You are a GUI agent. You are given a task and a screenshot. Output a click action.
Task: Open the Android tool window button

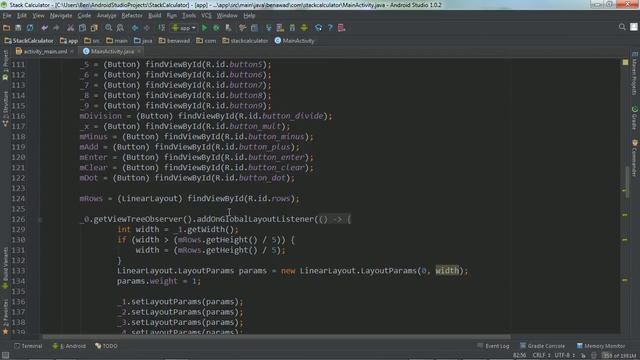click(69, 346)
